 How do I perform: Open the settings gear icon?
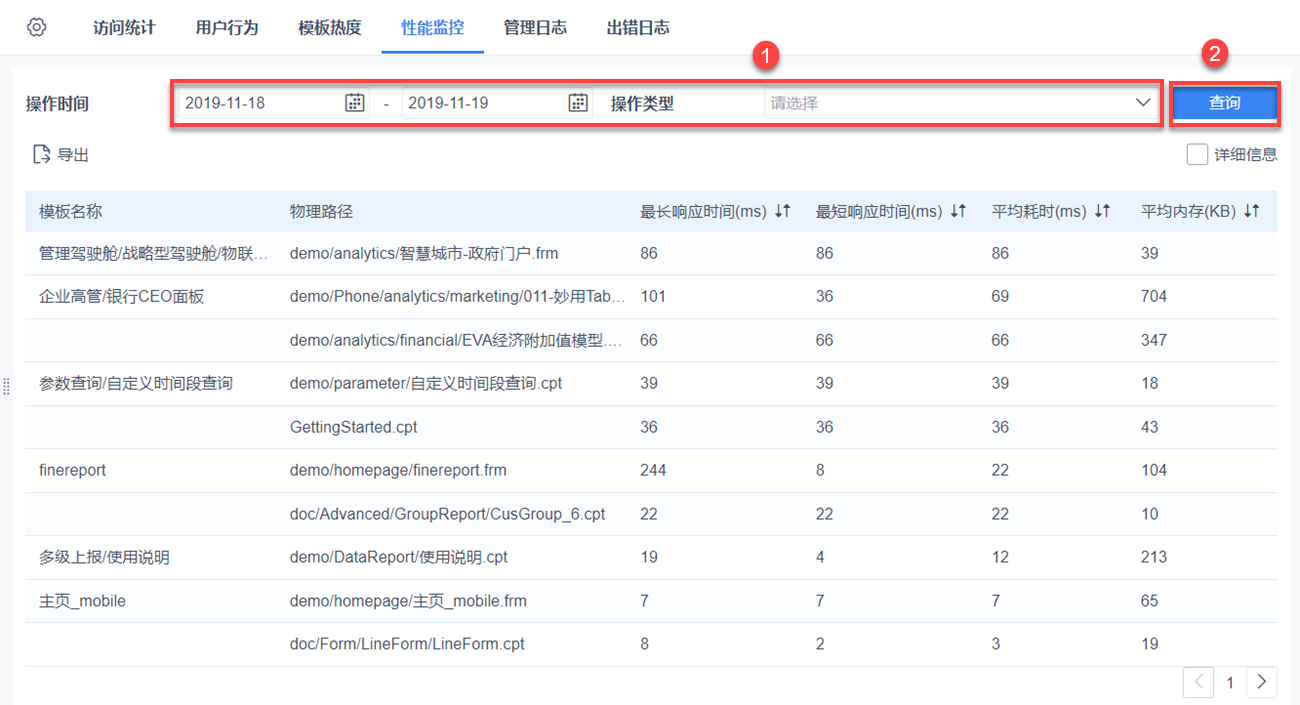pos(37,27)
